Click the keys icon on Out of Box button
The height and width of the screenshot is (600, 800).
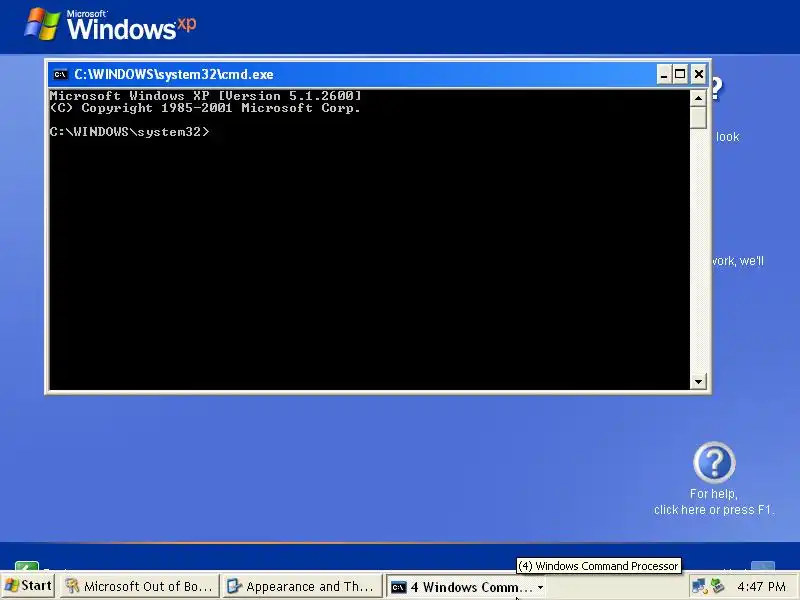pos(72,587)
